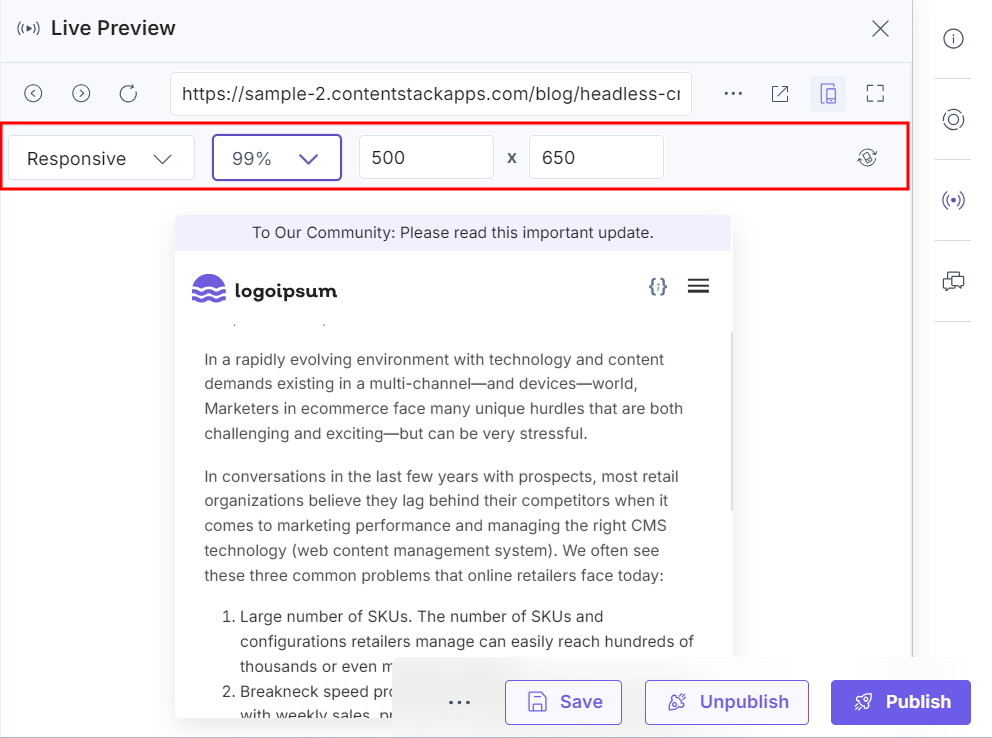Click the logoipsum logo

point(264,289)
